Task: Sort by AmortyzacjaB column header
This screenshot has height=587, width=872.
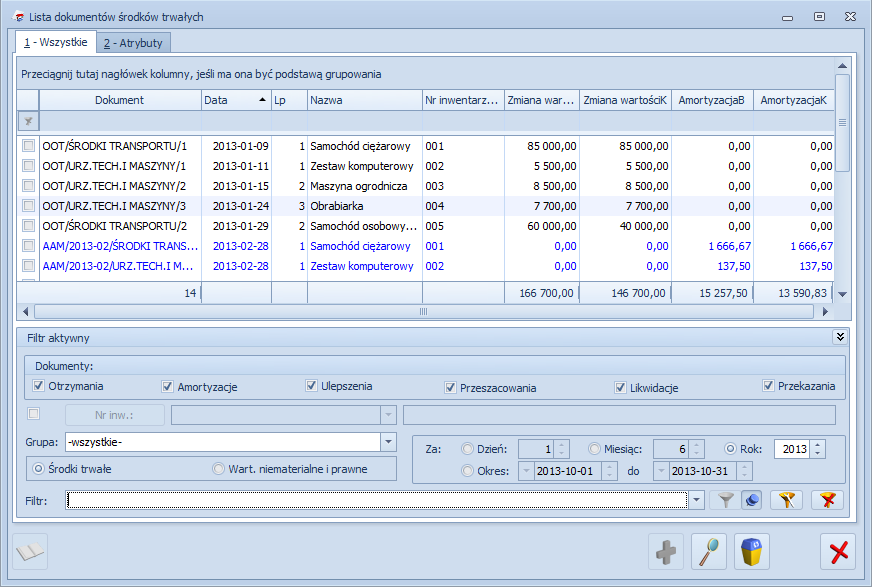Action: [x=712, y=100]
